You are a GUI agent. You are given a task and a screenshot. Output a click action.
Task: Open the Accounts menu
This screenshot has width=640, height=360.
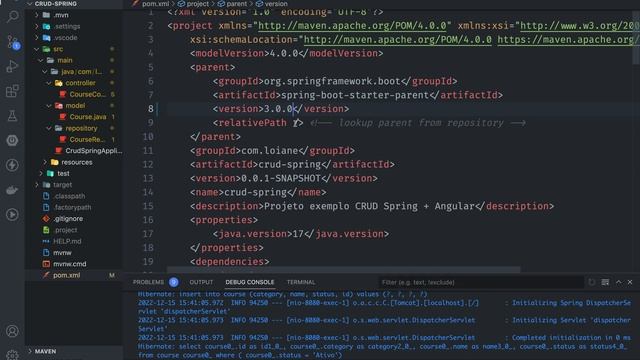(x=12, y=331)
